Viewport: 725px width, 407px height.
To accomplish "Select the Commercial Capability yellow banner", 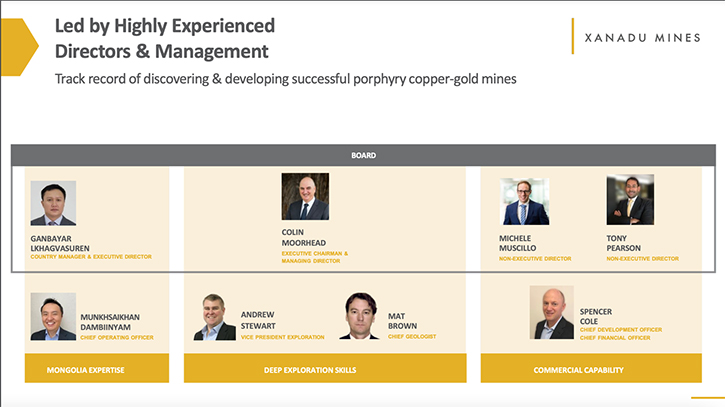I will [x=591, y=368].
